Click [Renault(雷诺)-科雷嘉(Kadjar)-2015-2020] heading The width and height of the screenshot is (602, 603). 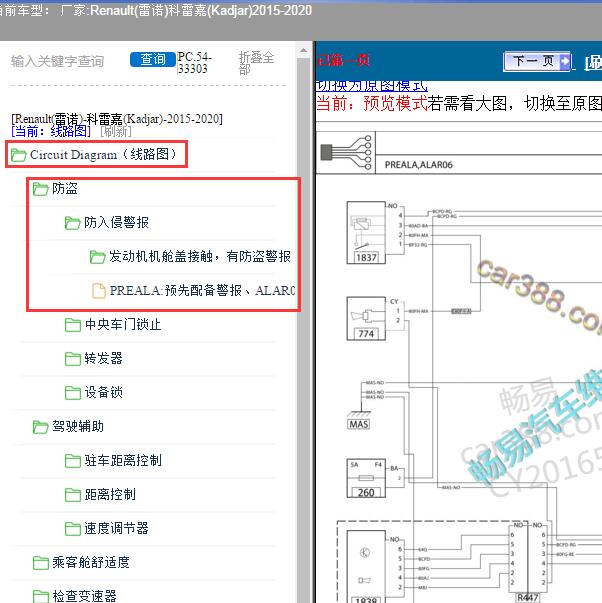[x=117, y=119]
